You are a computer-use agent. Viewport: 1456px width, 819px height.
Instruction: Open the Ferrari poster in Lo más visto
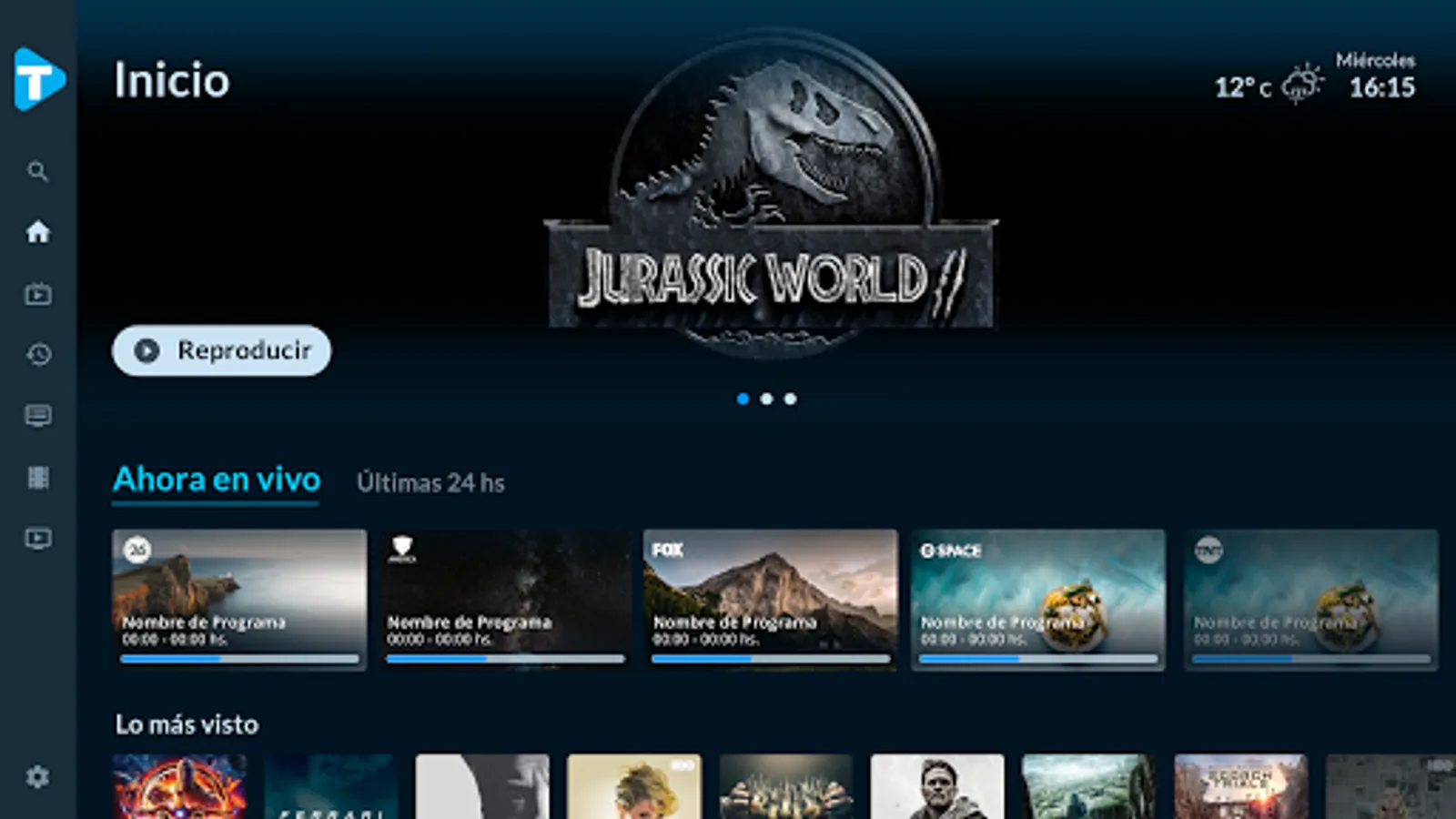(x=331, y=786)
